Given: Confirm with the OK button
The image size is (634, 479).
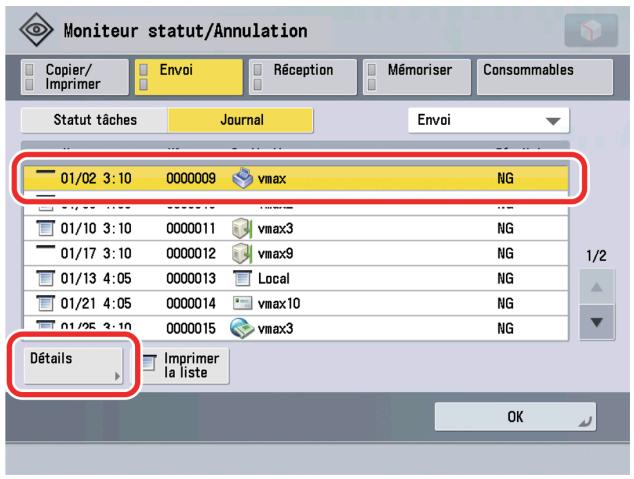Looking at the screenshot, I should pyautogui.click(x=515, y=416).
